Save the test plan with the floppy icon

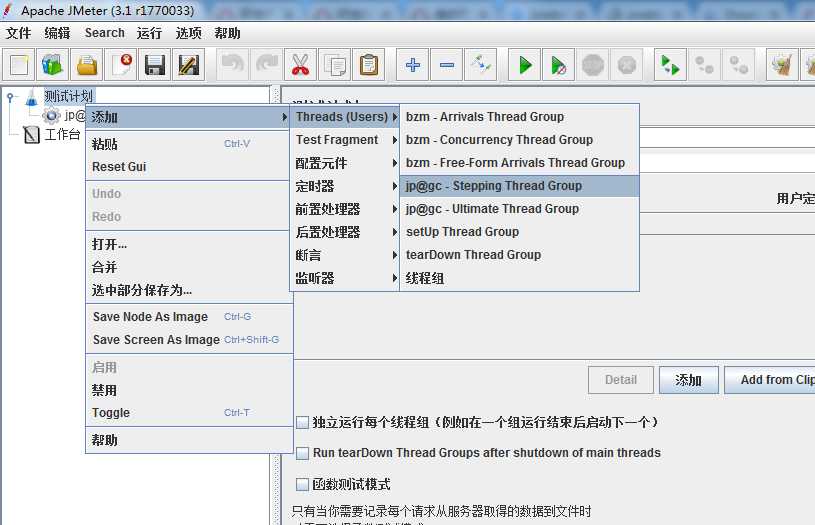(154, 65)
